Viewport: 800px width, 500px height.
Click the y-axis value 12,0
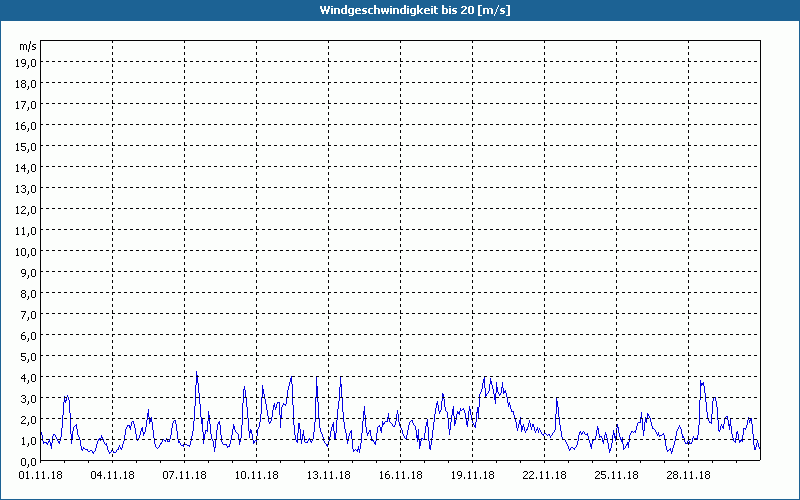[x=26, y=210]
